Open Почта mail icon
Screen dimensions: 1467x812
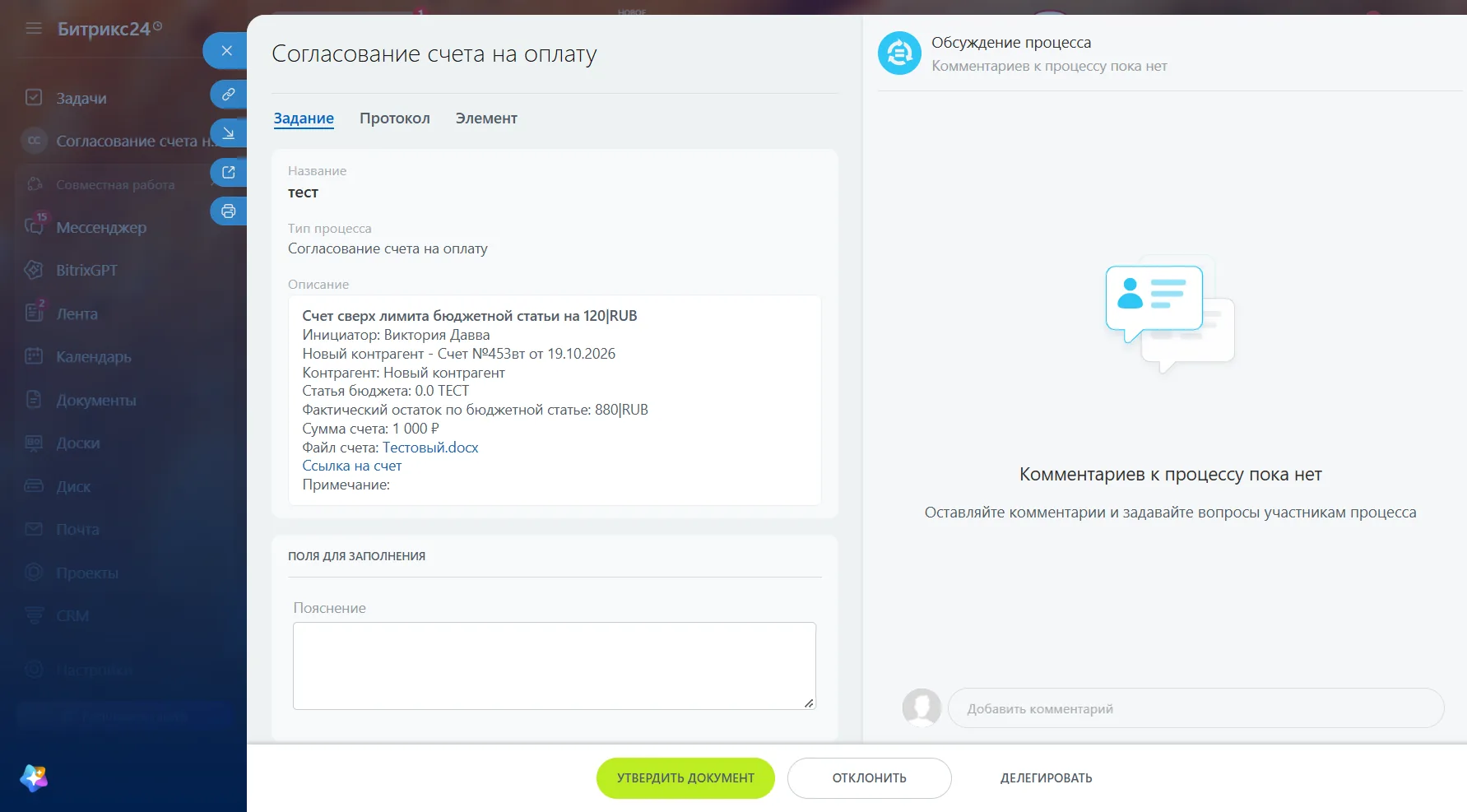(34, 529)
